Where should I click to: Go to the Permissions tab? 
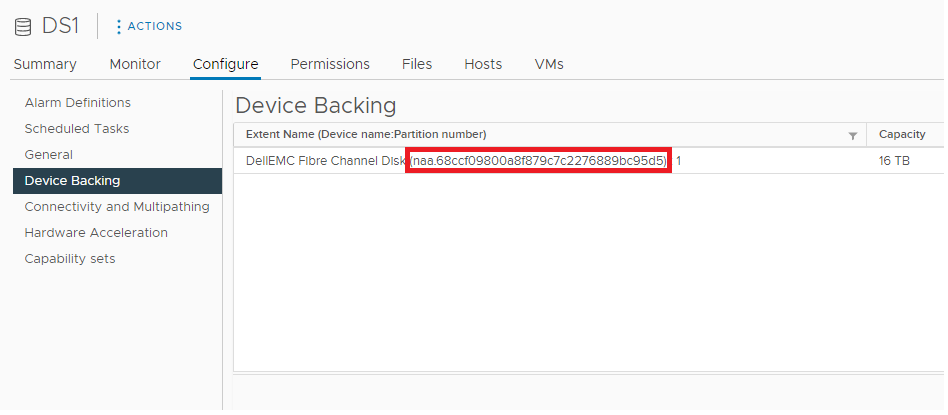tap(330, 64)
